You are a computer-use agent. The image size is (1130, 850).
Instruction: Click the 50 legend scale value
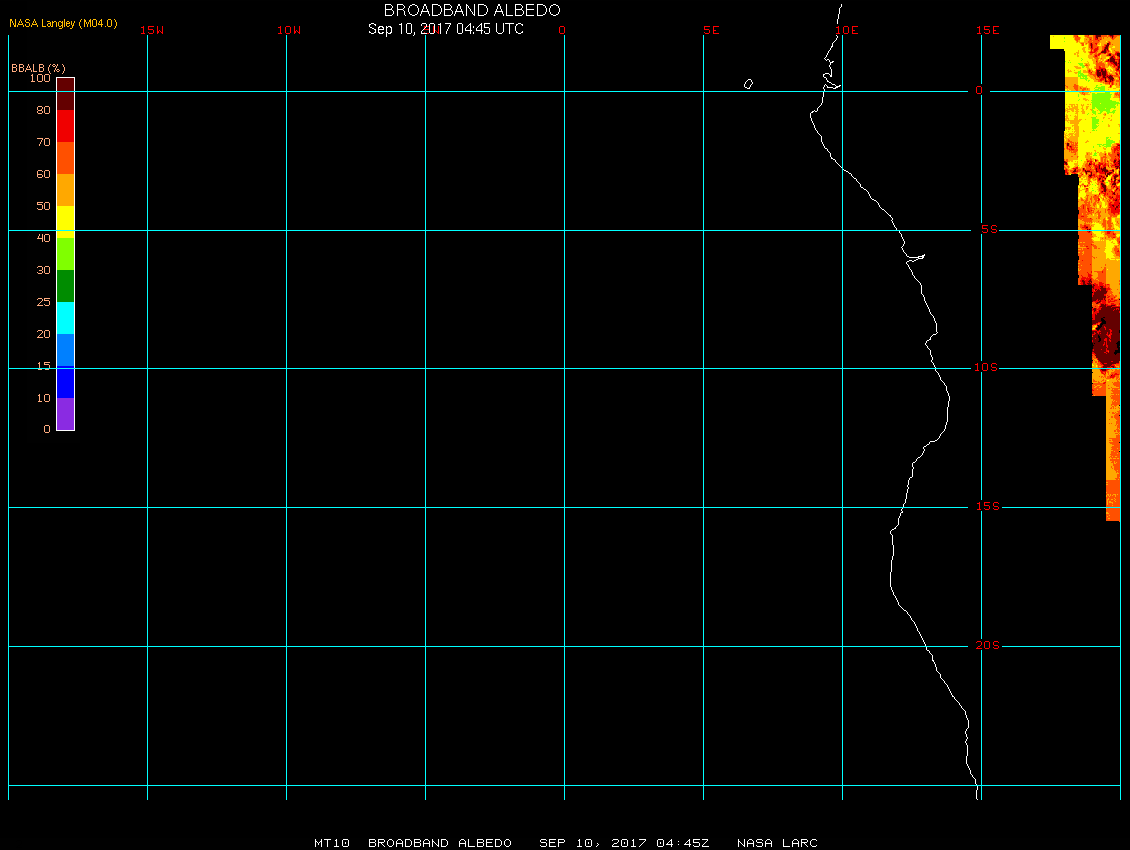coord(44,206)
